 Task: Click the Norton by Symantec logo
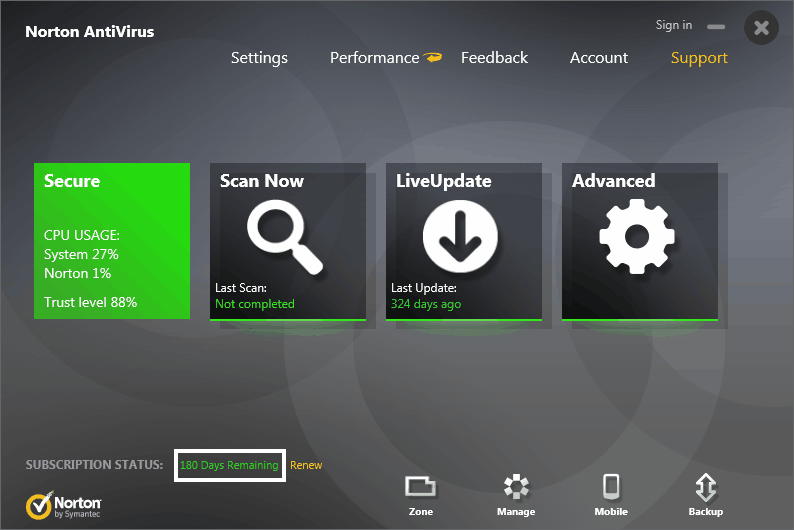[x=63, y=505]
